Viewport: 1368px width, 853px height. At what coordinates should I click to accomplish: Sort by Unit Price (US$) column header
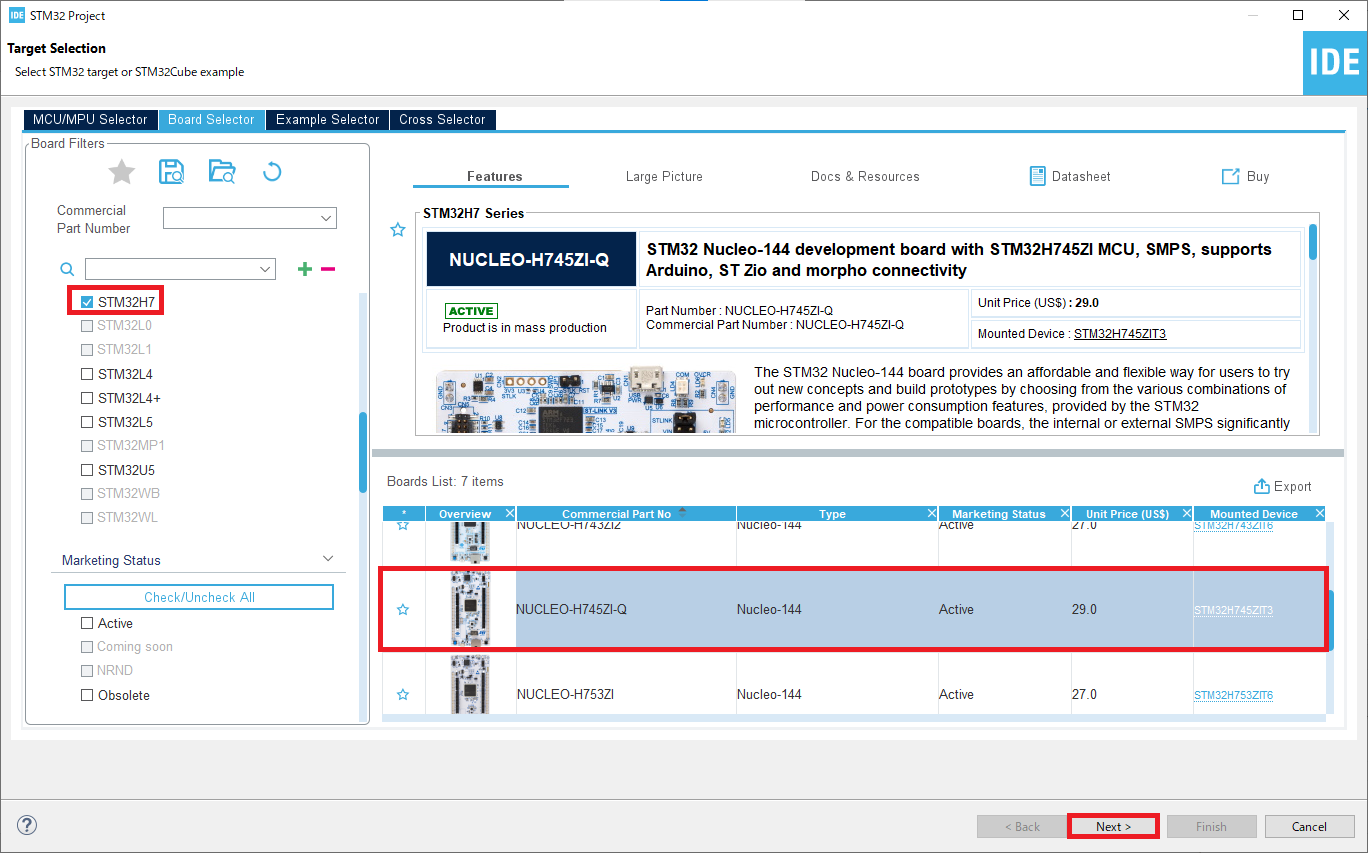[x=1127, y=514]
